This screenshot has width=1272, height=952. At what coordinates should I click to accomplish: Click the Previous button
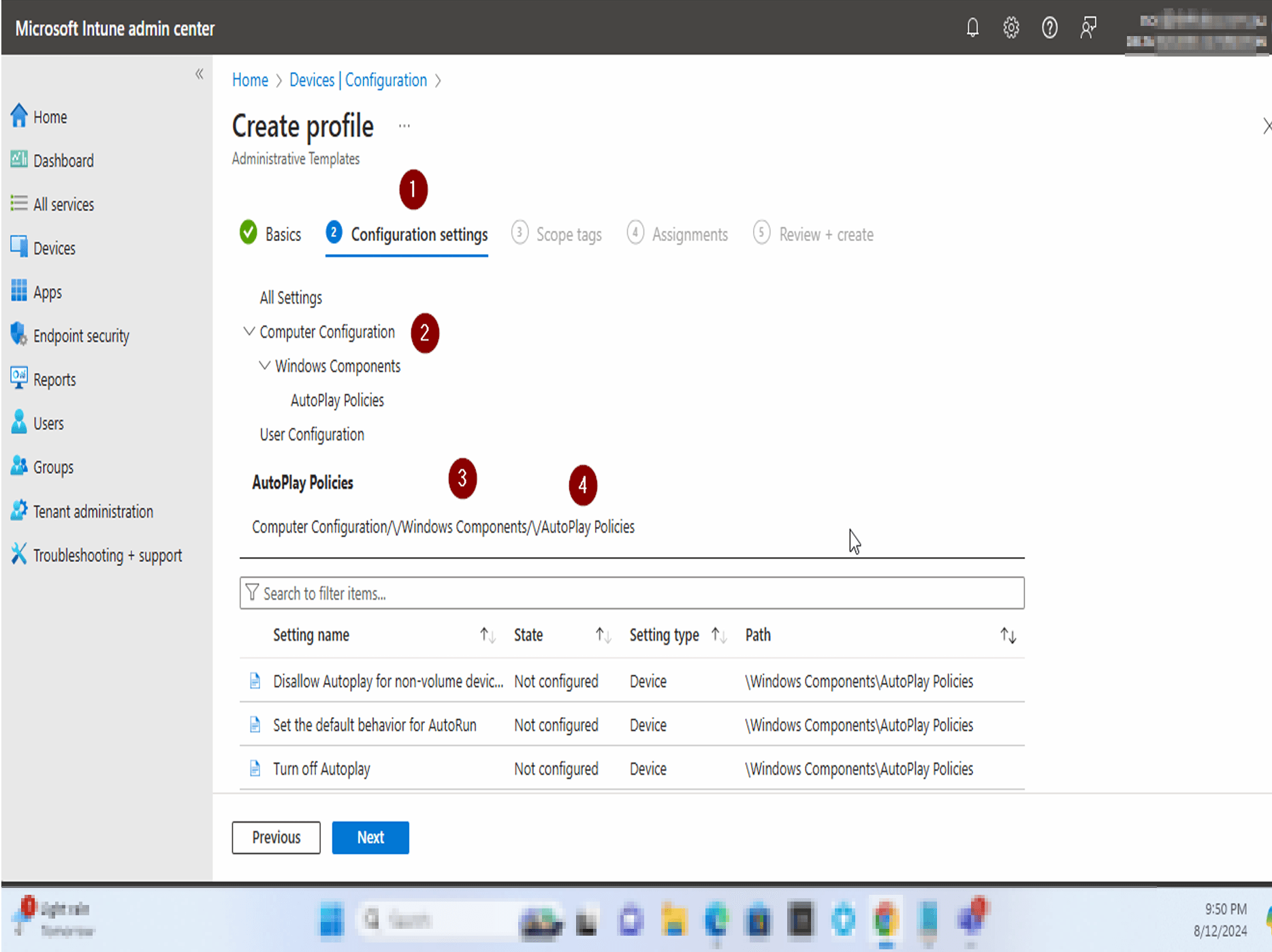click(x=276, y=837)
